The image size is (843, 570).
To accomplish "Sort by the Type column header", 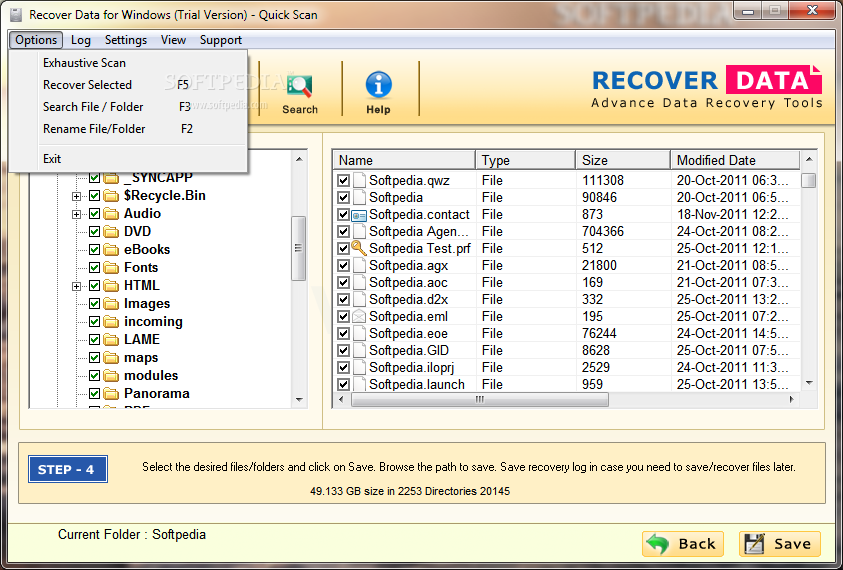I will 526,160.
